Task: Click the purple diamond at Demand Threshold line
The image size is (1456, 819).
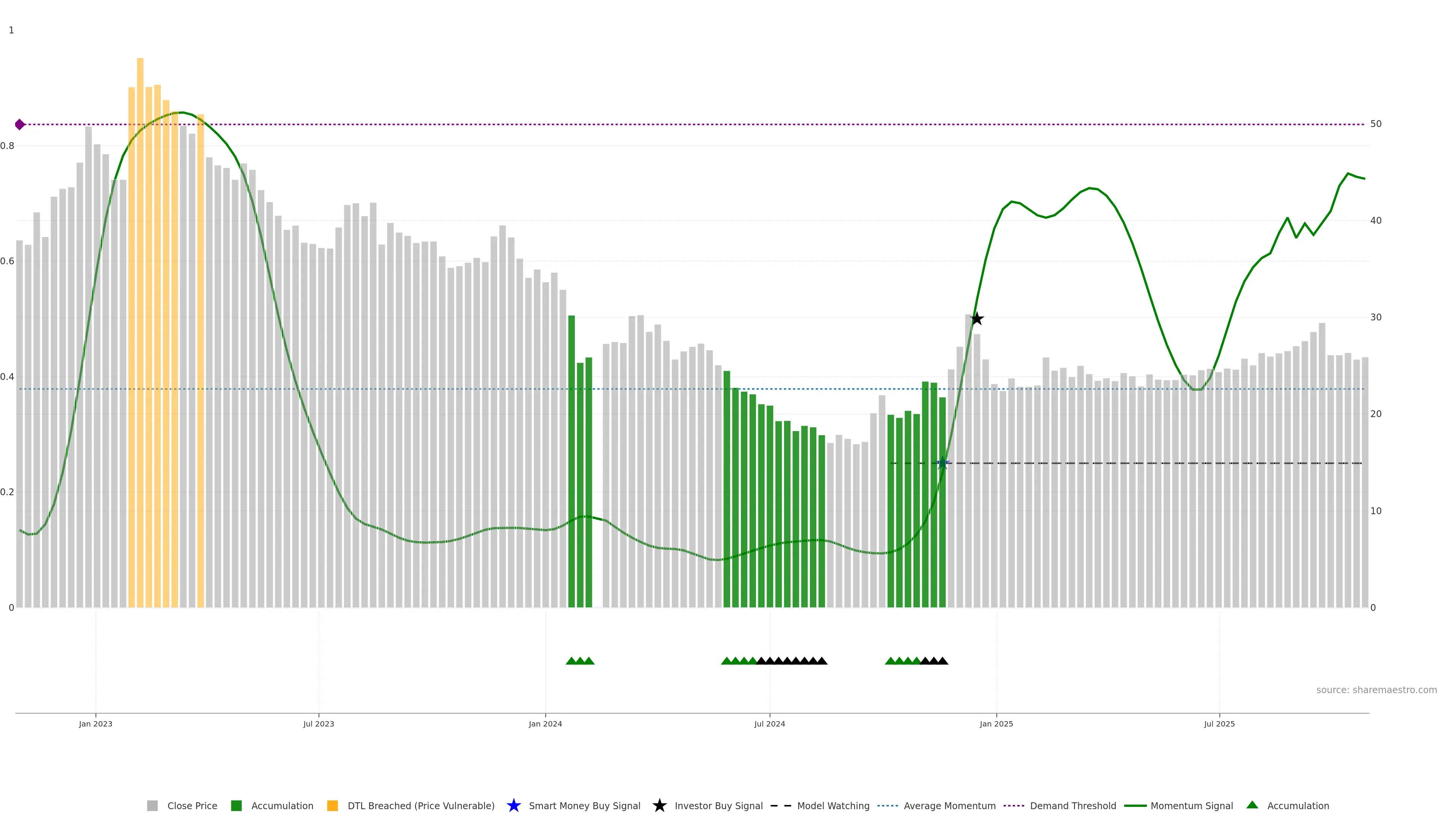Action: coord(20,124)
